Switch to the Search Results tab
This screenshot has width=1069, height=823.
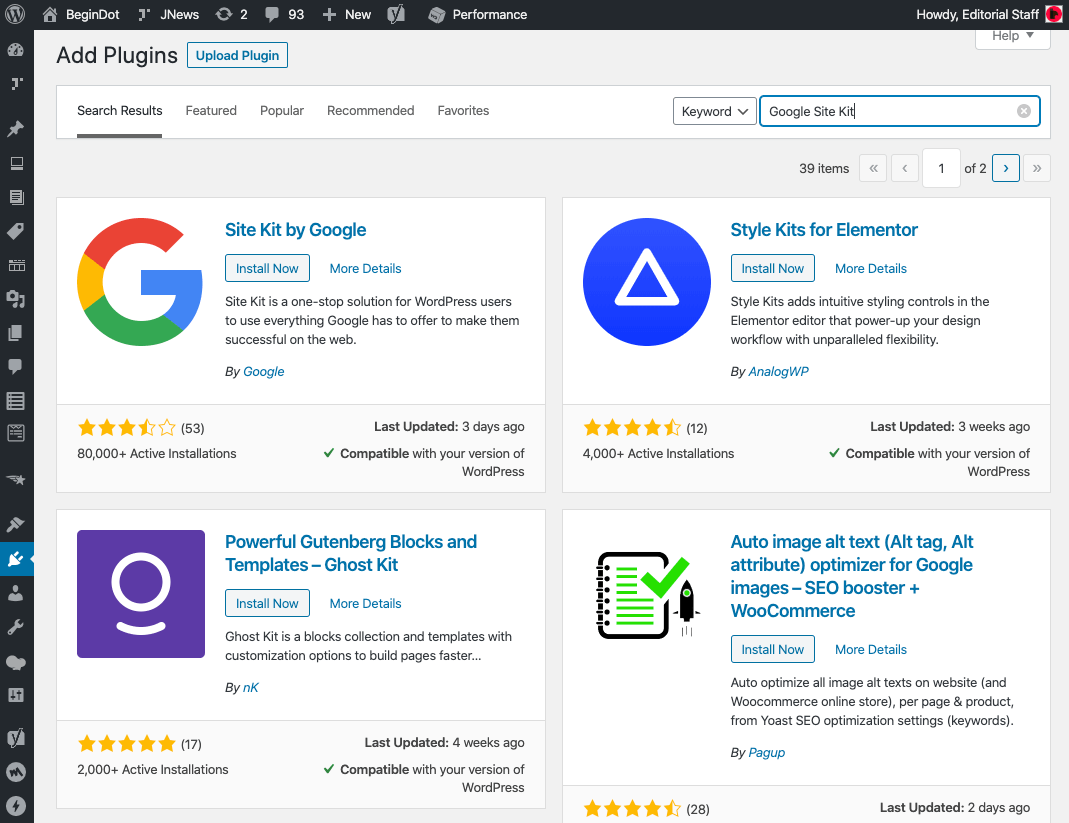(119, 110)
